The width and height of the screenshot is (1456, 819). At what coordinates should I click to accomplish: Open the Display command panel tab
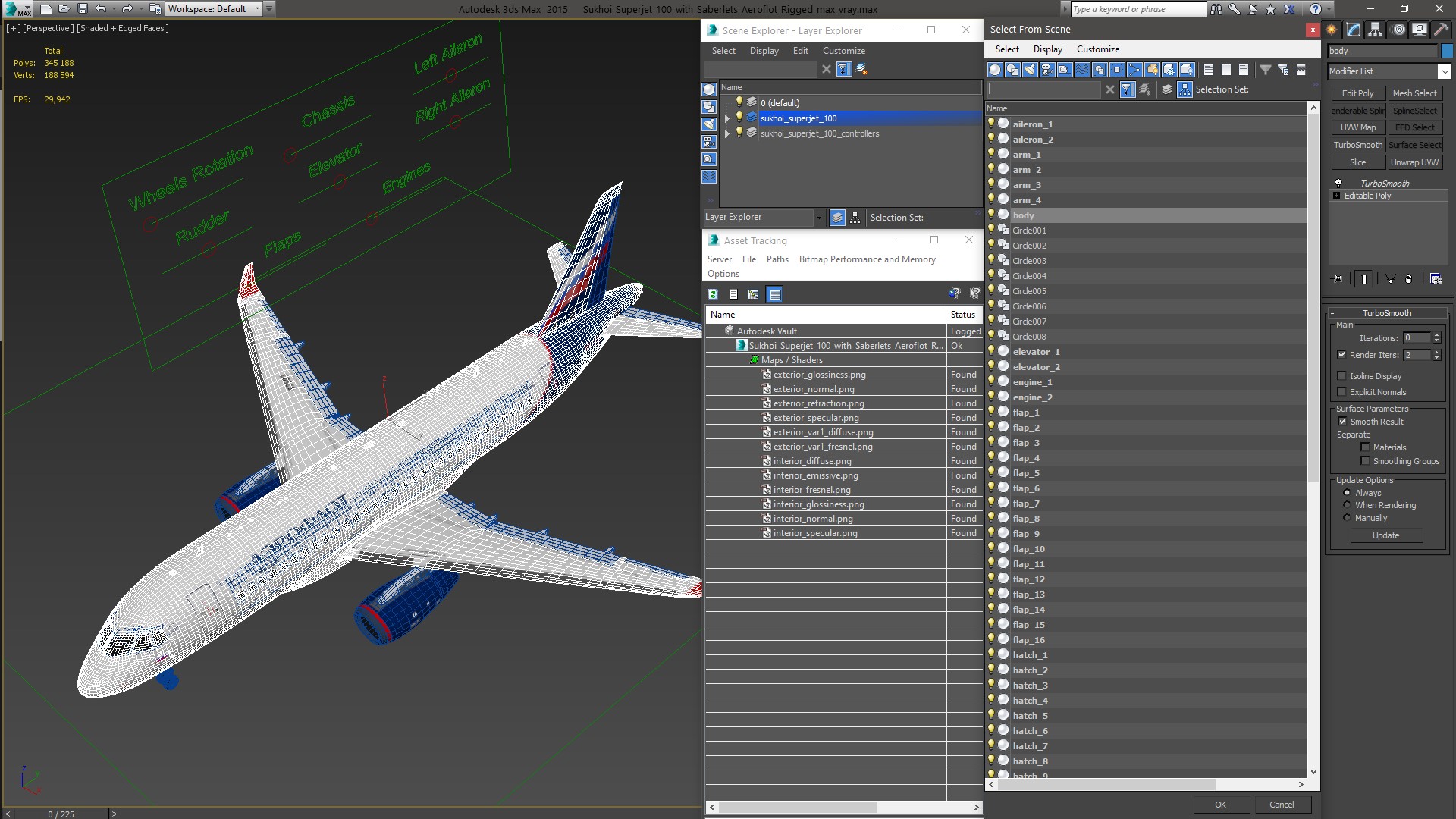click(1420, 30)
